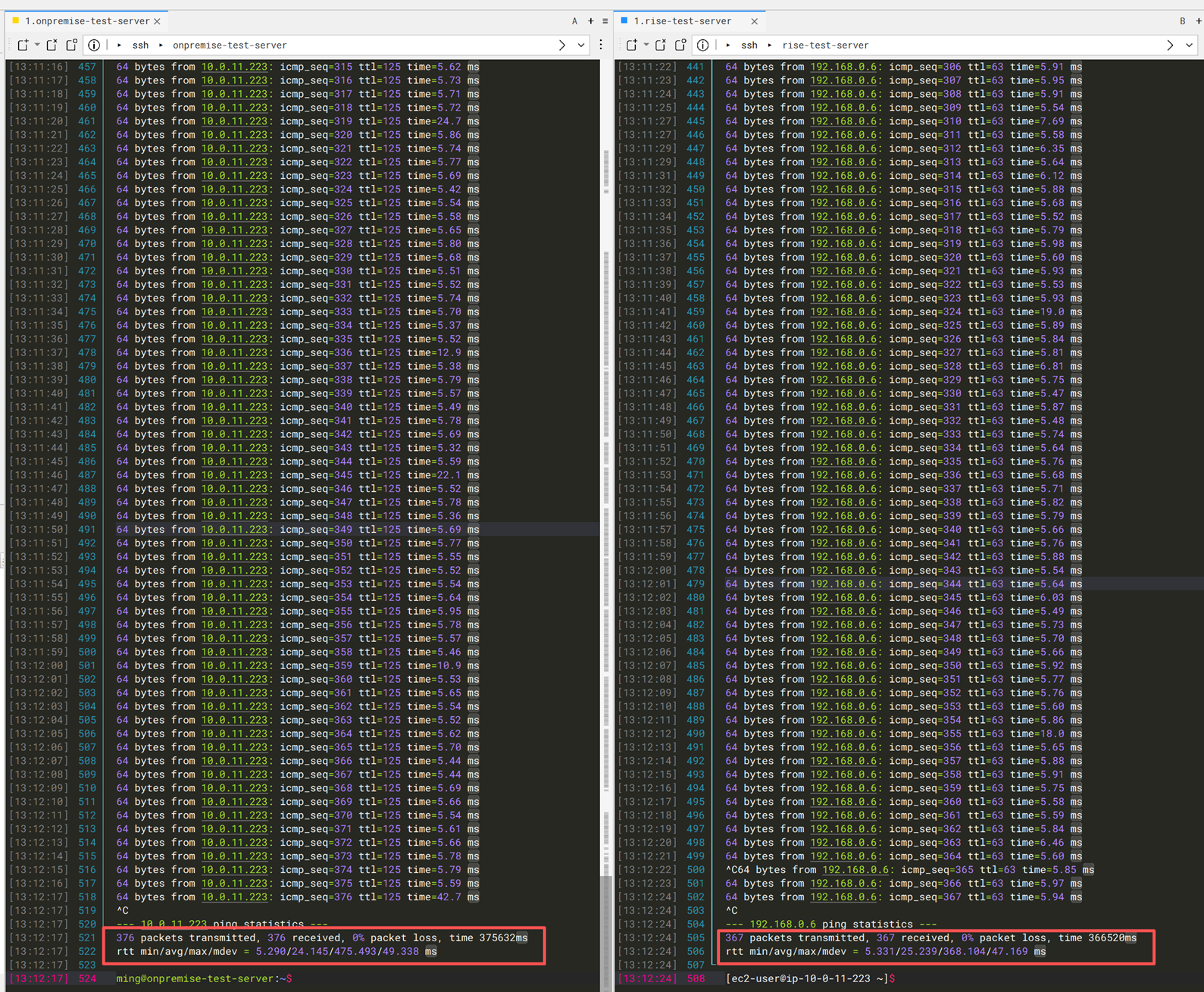Add a new tab in group A
This screenshot has width=1204, height=992.
(591, 21)
